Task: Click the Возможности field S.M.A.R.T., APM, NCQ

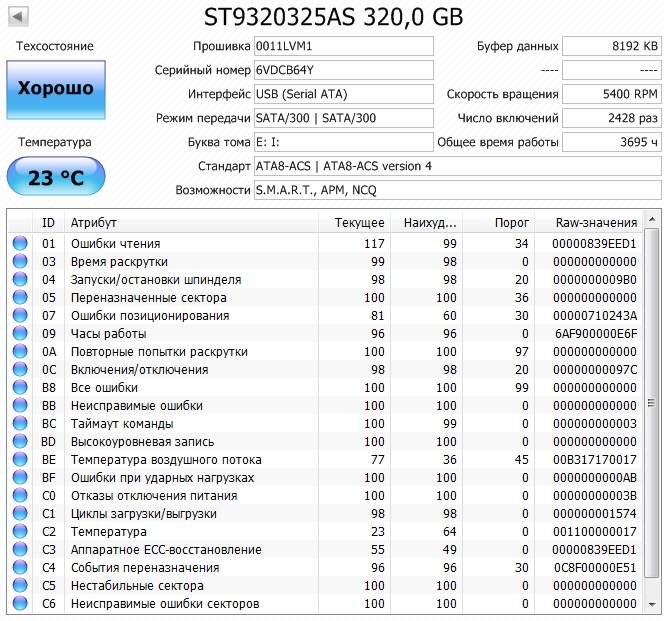Action: (x=458, y=190)
